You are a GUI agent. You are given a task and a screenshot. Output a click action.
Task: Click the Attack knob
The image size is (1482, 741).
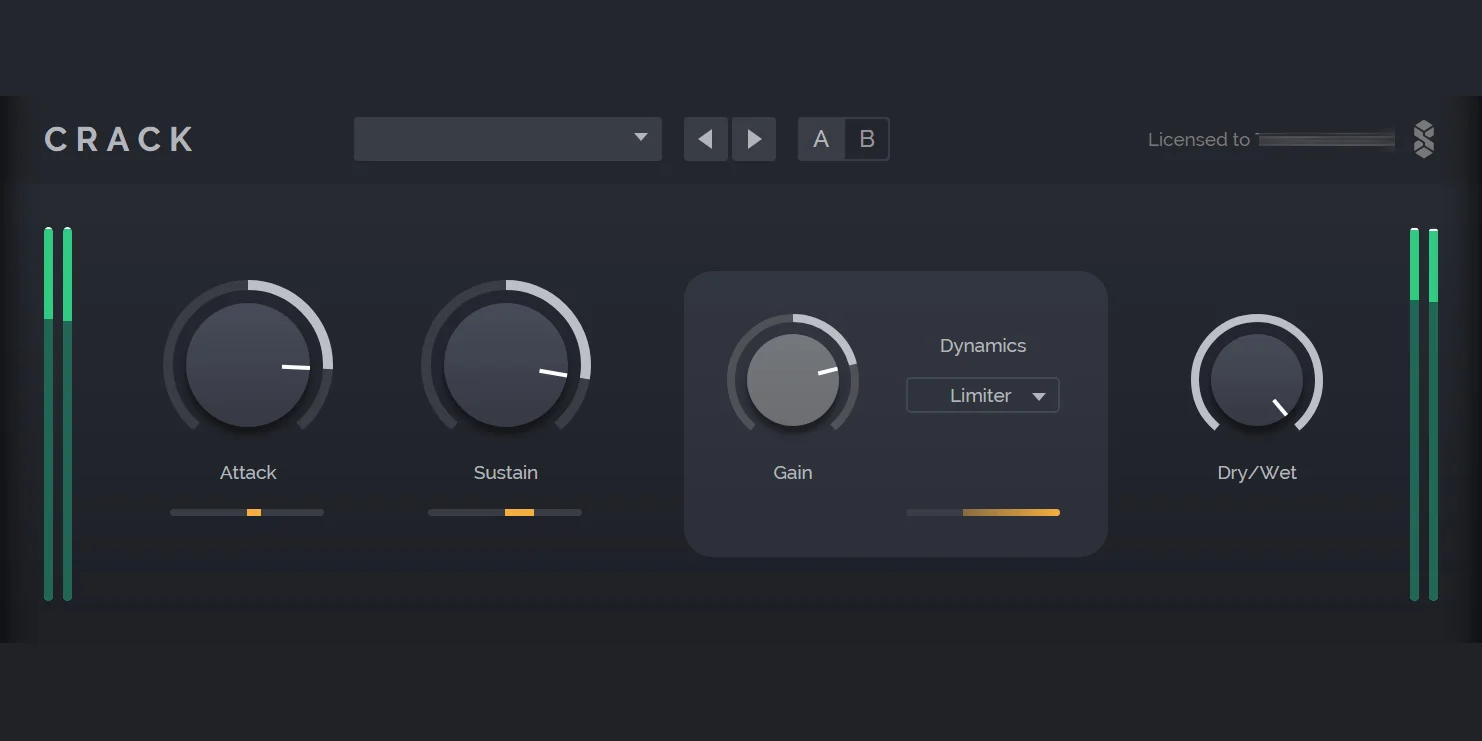[x=248, y=365]
